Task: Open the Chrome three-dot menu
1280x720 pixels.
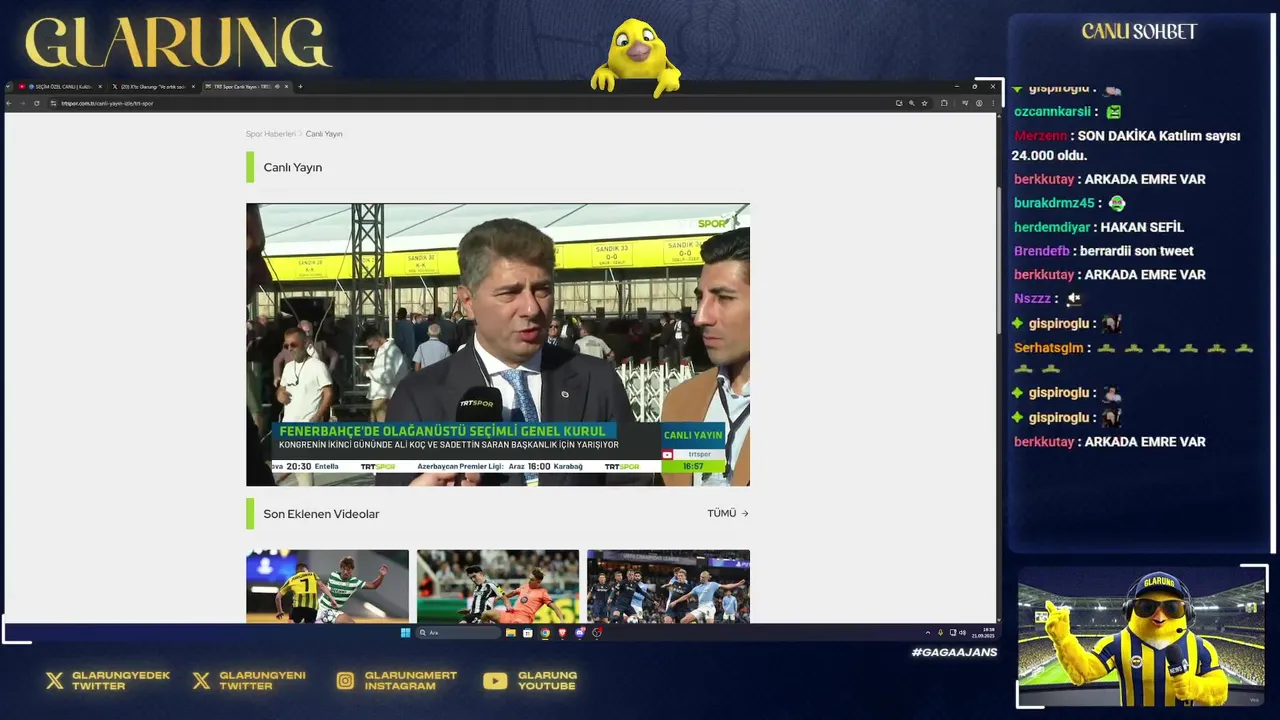Action: (x=993, y=103)
